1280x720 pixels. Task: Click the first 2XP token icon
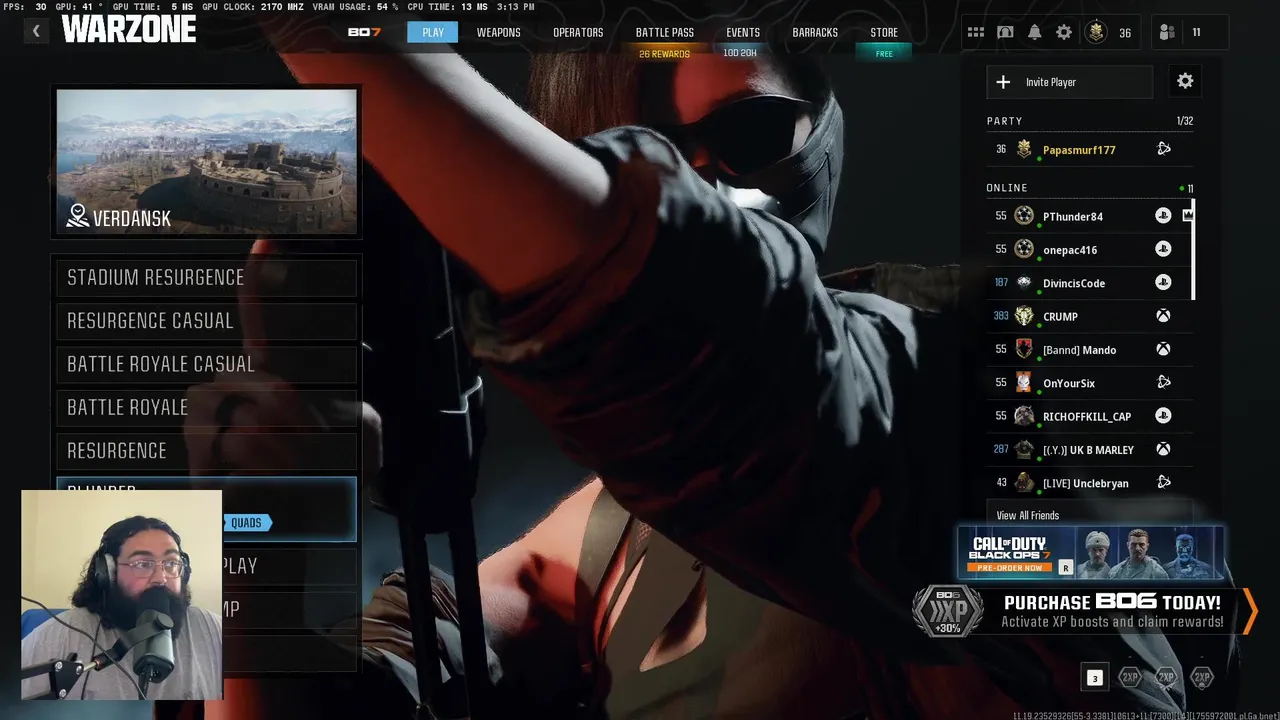point(1130,677)
